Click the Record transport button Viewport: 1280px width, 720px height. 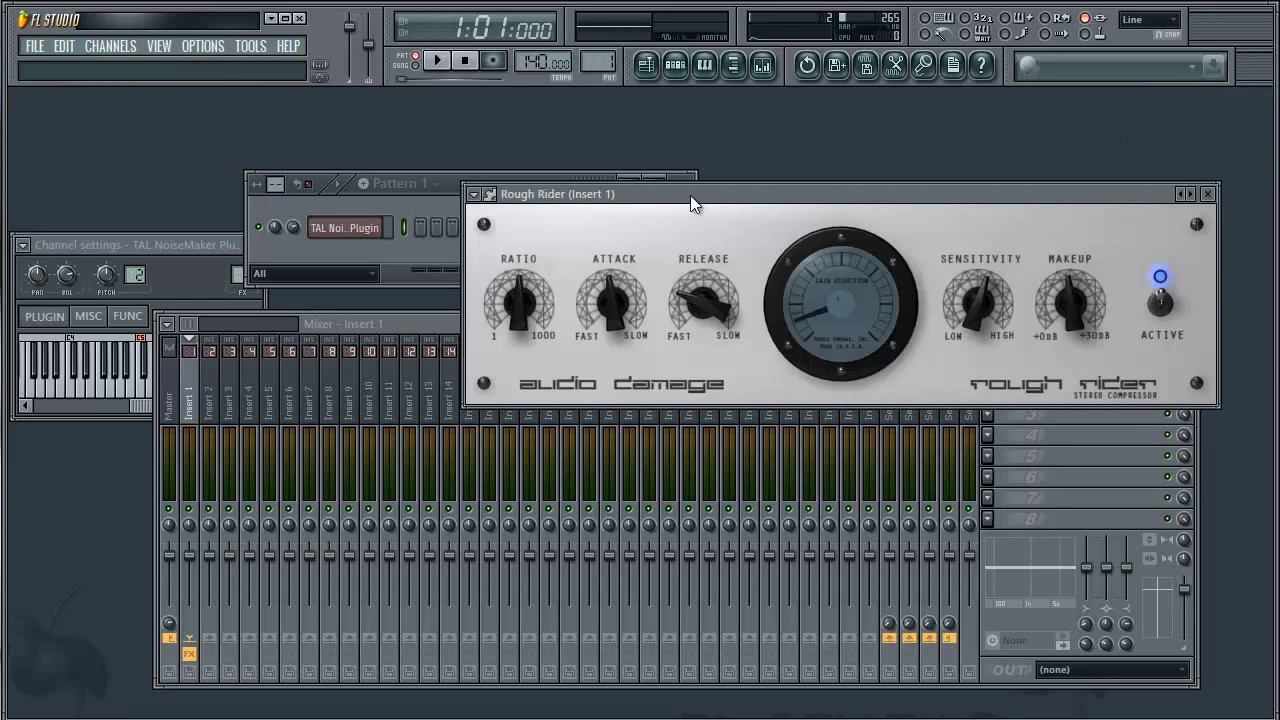click(492, 61)
